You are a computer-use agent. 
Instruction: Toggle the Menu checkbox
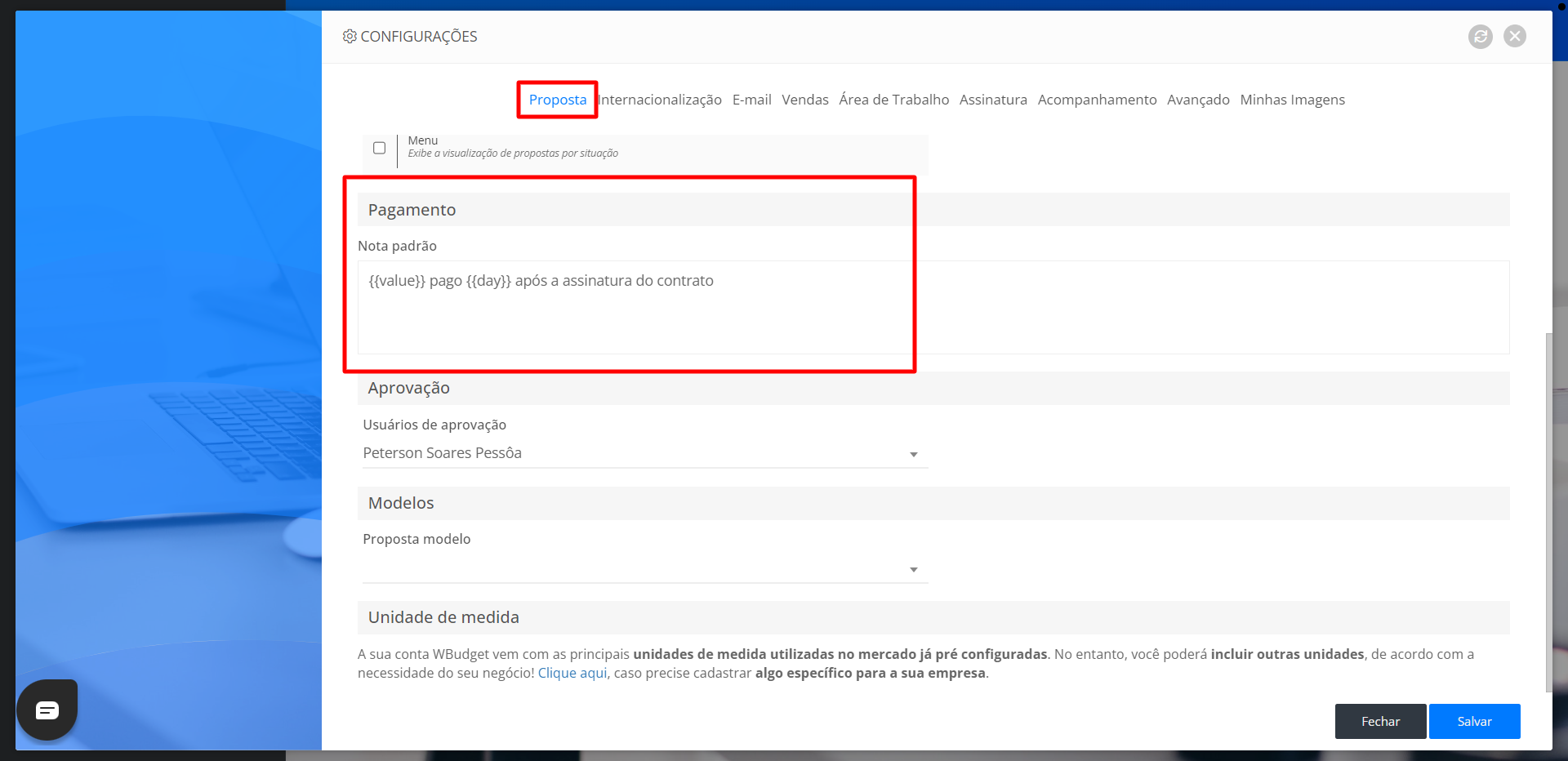click(379, 148)
